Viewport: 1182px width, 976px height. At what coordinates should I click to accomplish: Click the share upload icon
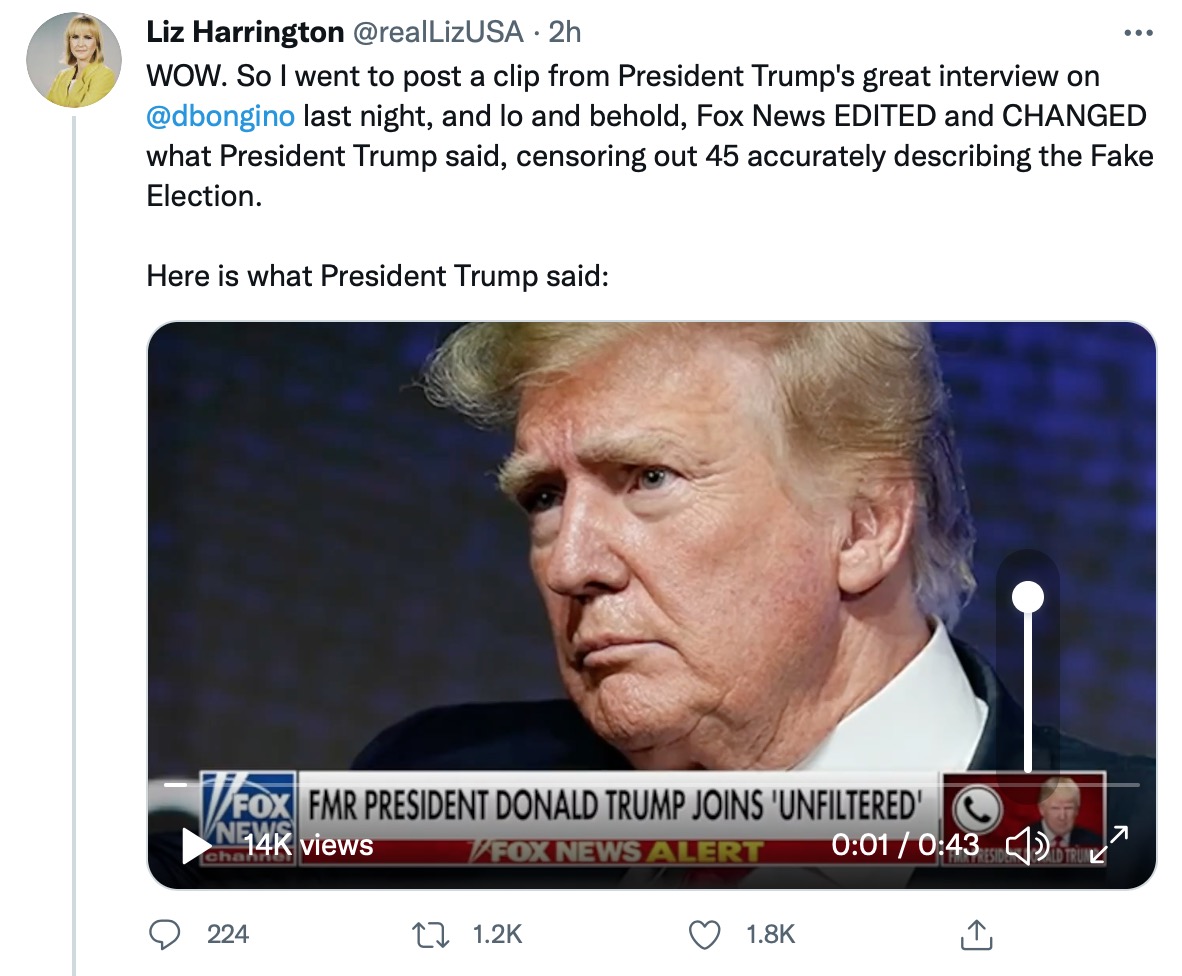(973, 934)
